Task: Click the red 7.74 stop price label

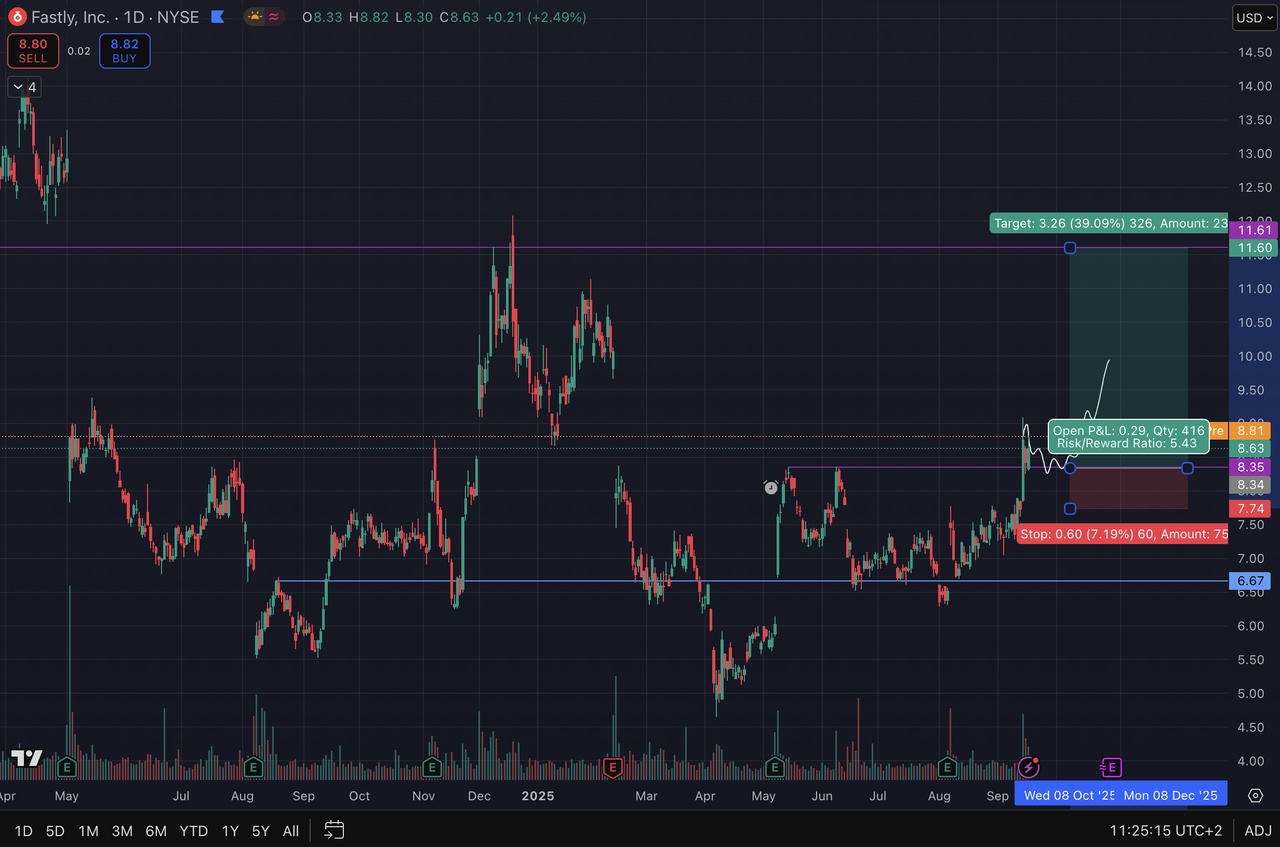Action: [1251, 509]
